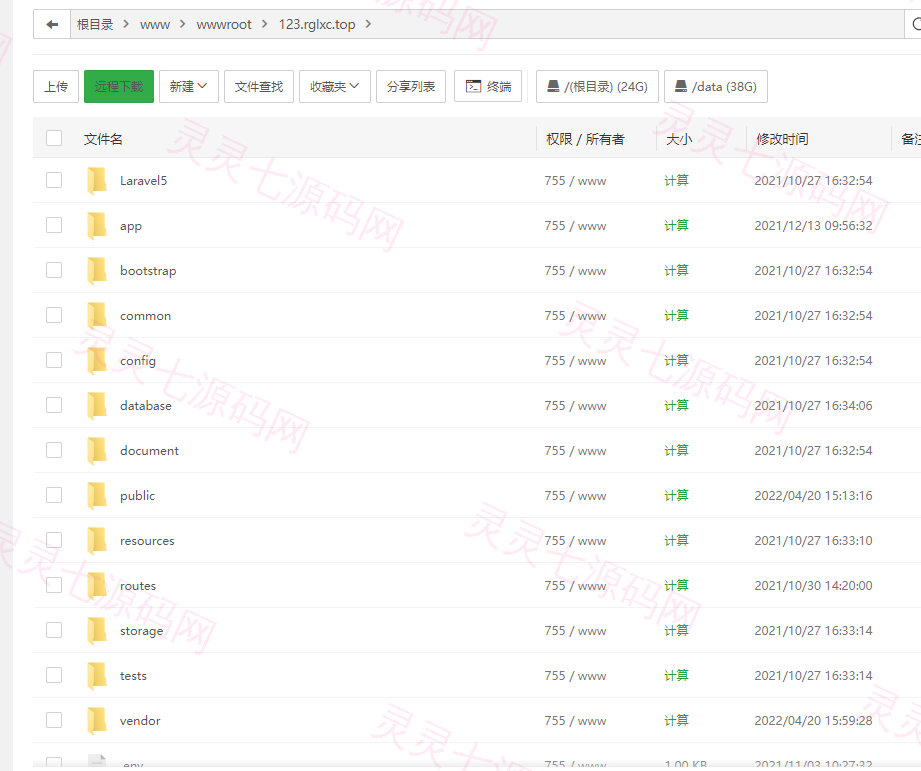Switch to /(根目录) (24G) disk
921x771 pixels.
[x=597, y=86]
